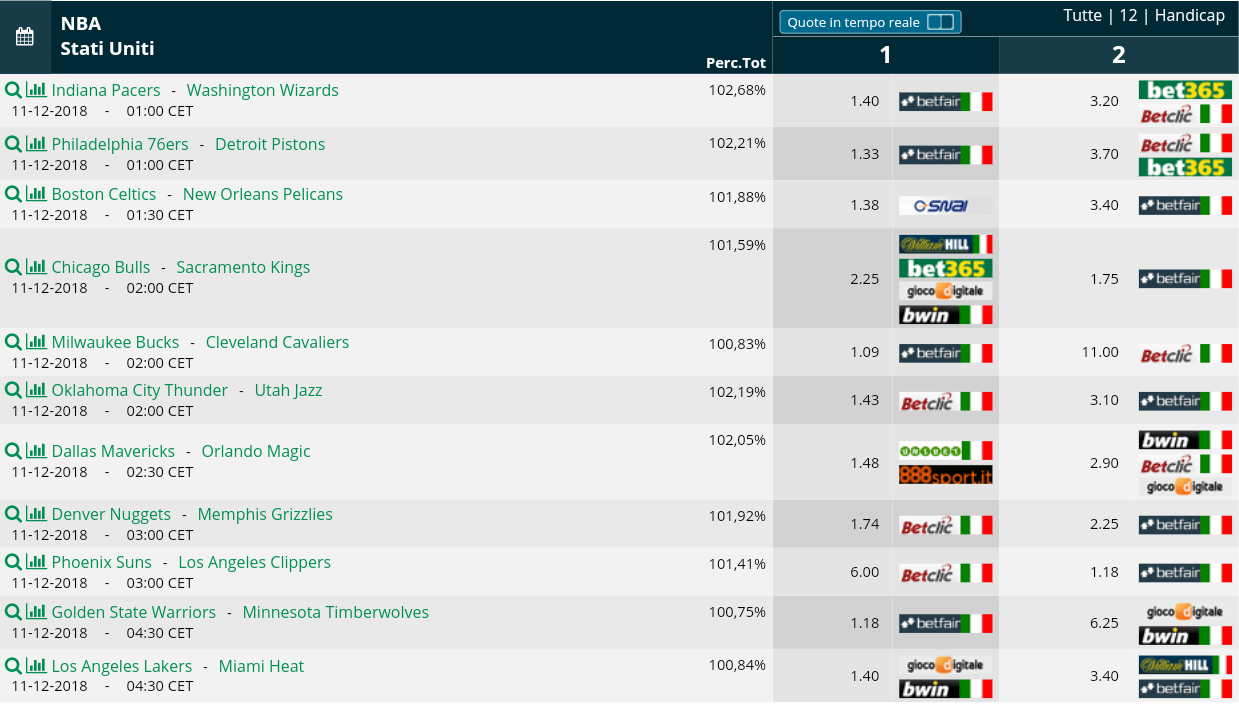Screen dimensions: 1239x707
Task: Click the 11.00 odds for Cleveland Cavaliers
Action: click(1100, 352)
